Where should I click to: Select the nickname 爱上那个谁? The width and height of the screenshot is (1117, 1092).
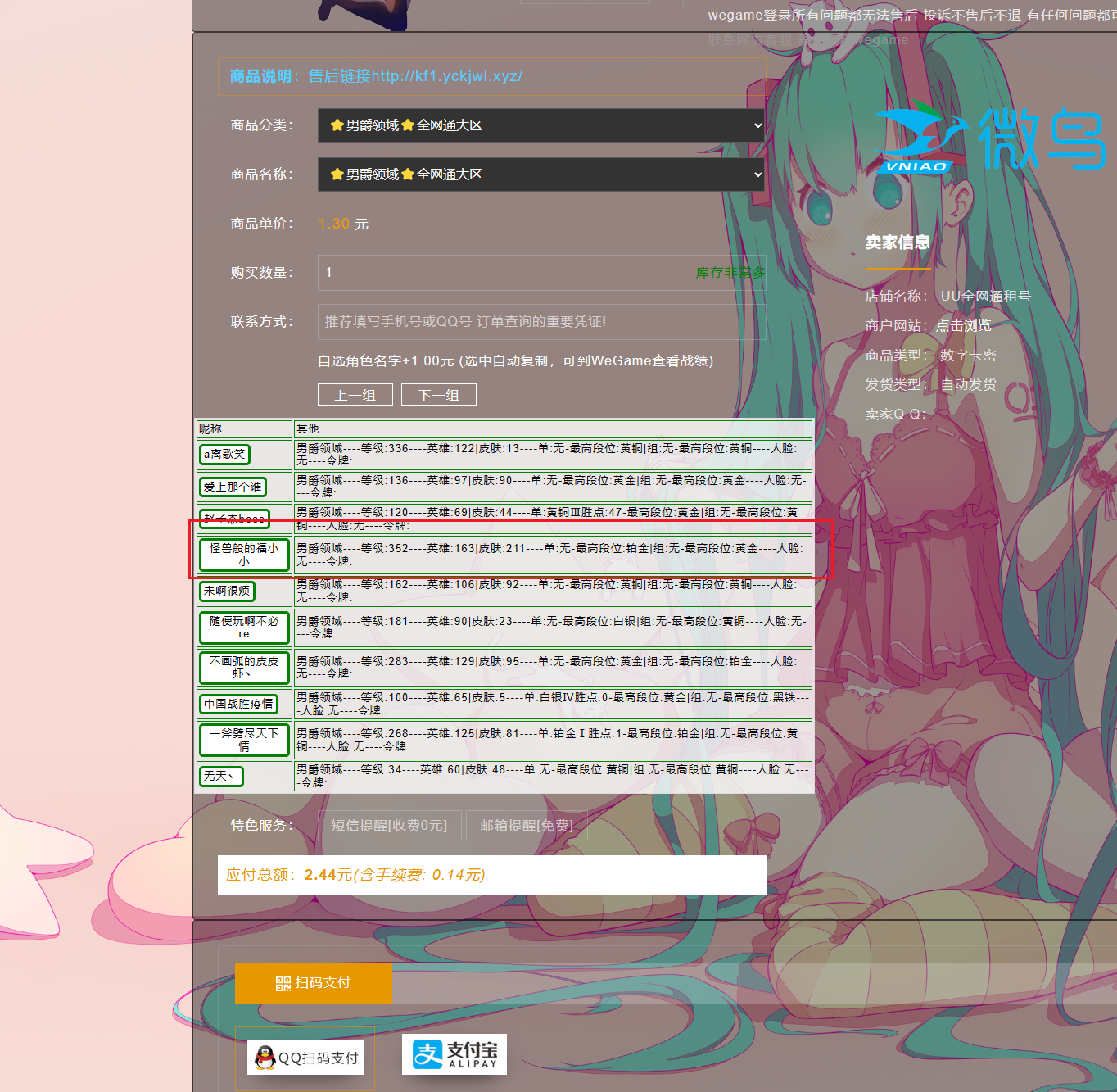pyautogui.click(x=233, y=487)
